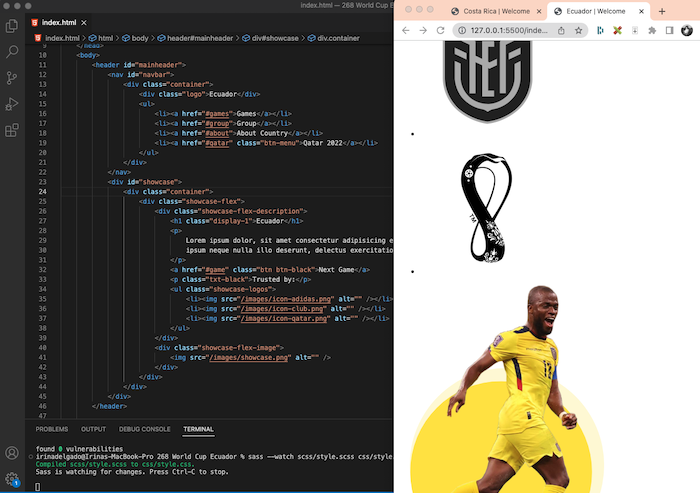Switch to the DEBUG CONSOLE panel tab
The width and height of the screenshot is (700, 493).
(145, 429)
